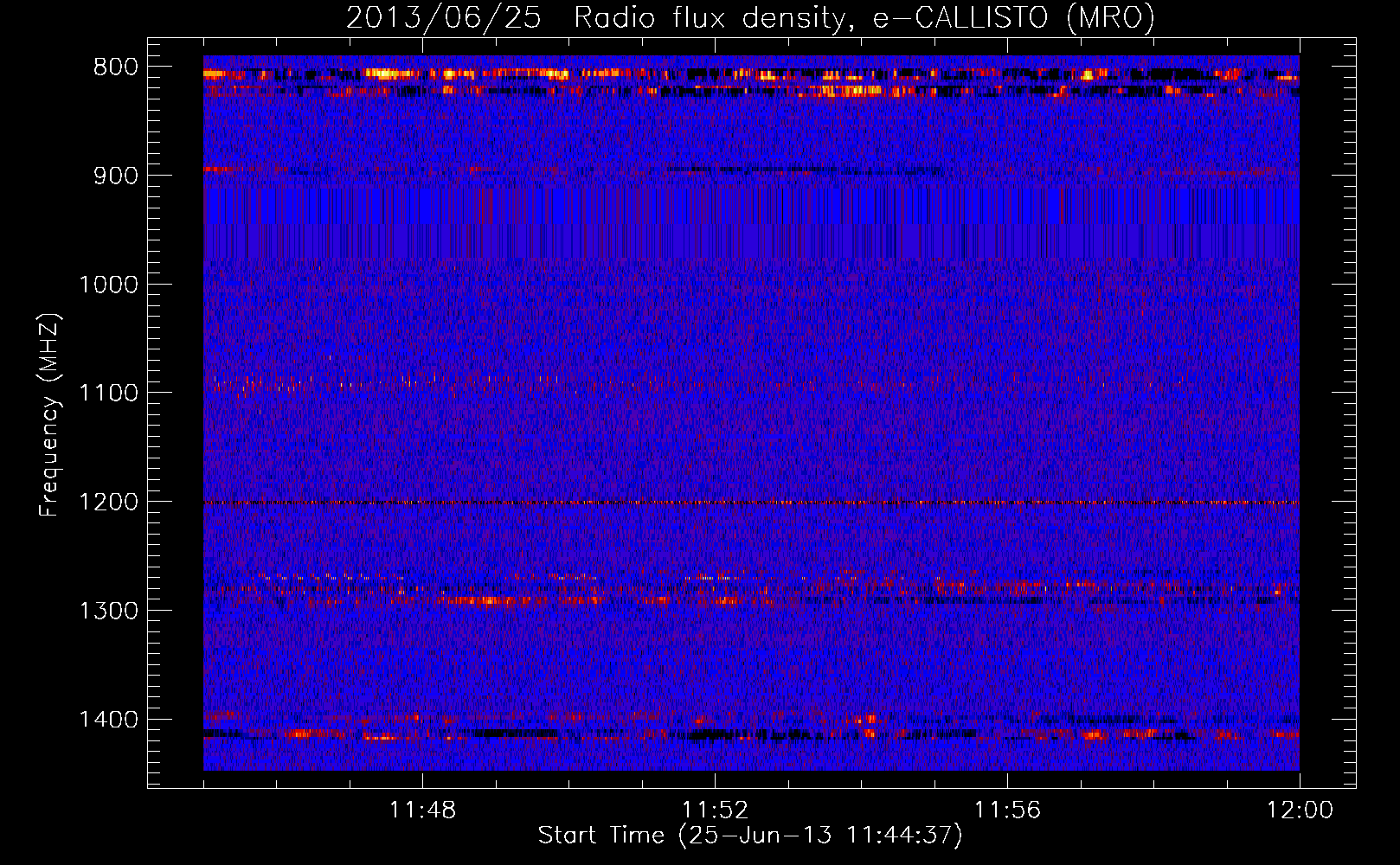
Task: Click the Frequency (MHZ) axis title
Action: pos(49,415)
